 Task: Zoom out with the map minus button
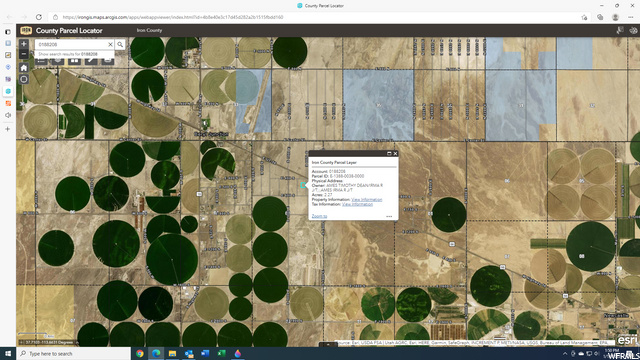point(24,54)
